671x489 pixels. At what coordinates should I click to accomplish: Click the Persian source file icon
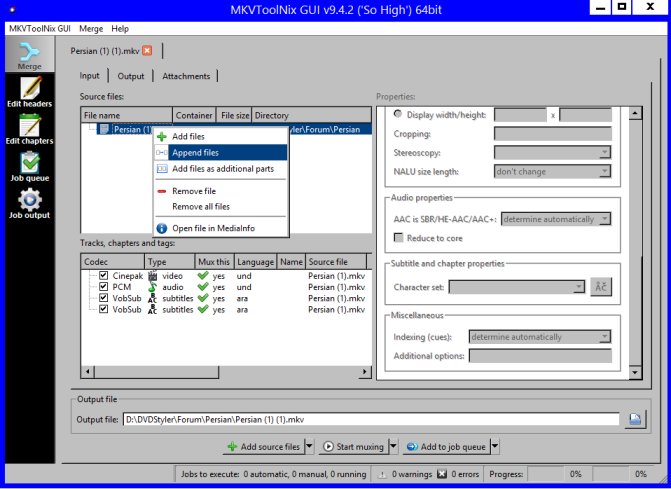point(104,129)
